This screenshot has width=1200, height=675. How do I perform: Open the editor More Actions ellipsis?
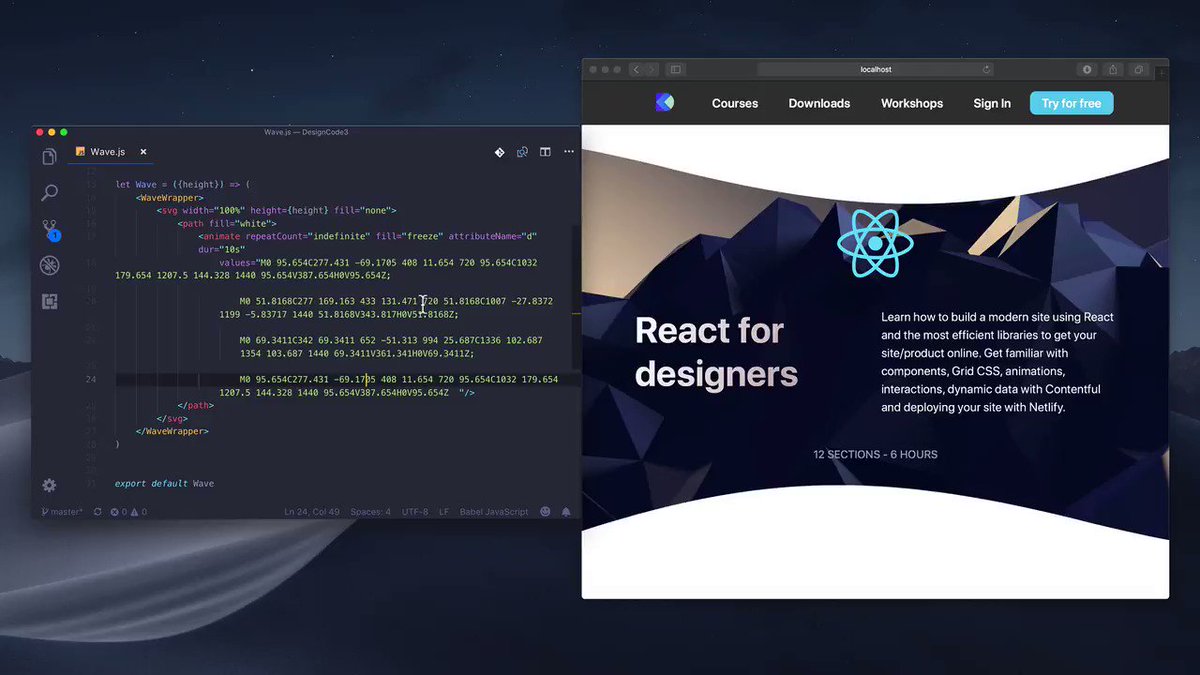(x=569, y=152)
